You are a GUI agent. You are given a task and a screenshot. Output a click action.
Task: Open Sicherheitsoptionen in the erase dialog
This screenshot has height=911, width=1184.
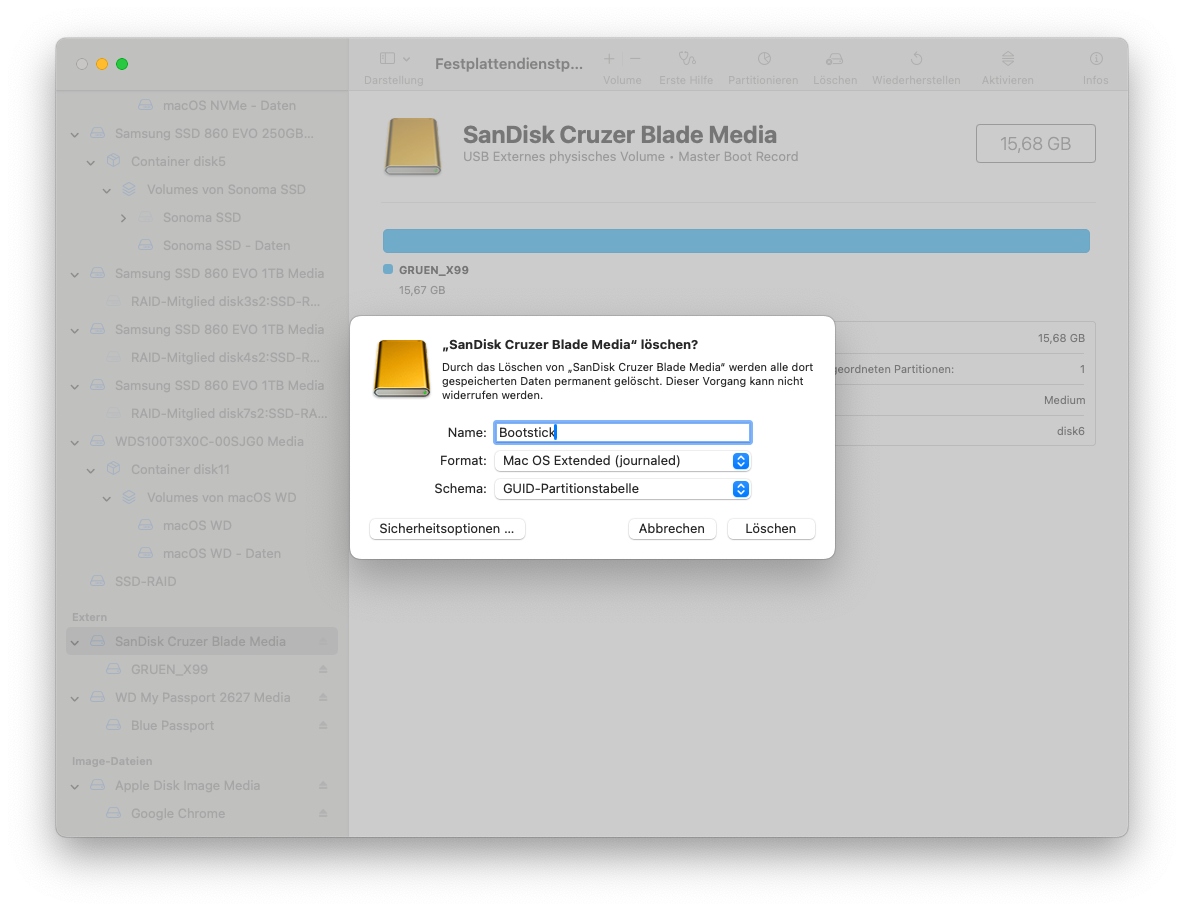[x=447, y=529]
